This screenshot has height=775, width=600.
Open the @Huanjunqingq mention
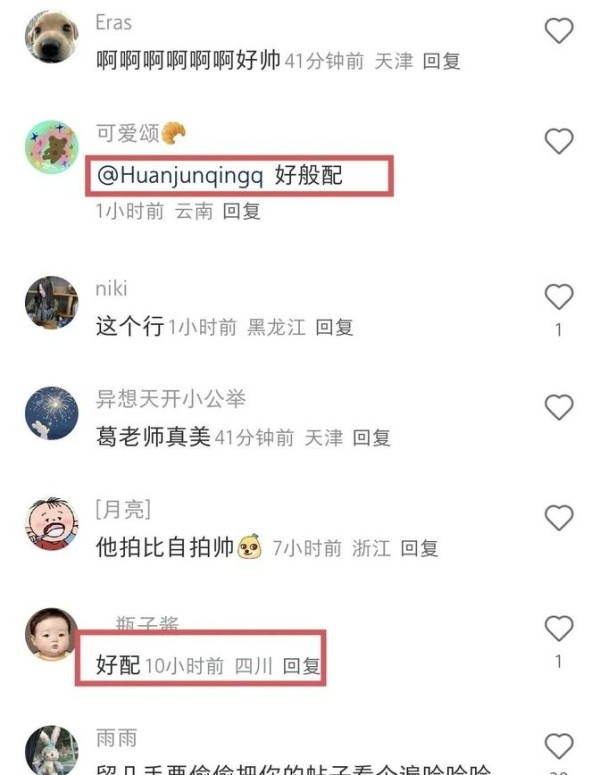pos(180,175)
